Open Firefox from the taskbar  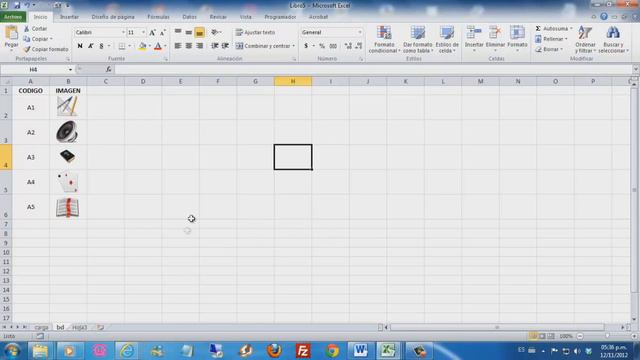pos(274,351)
